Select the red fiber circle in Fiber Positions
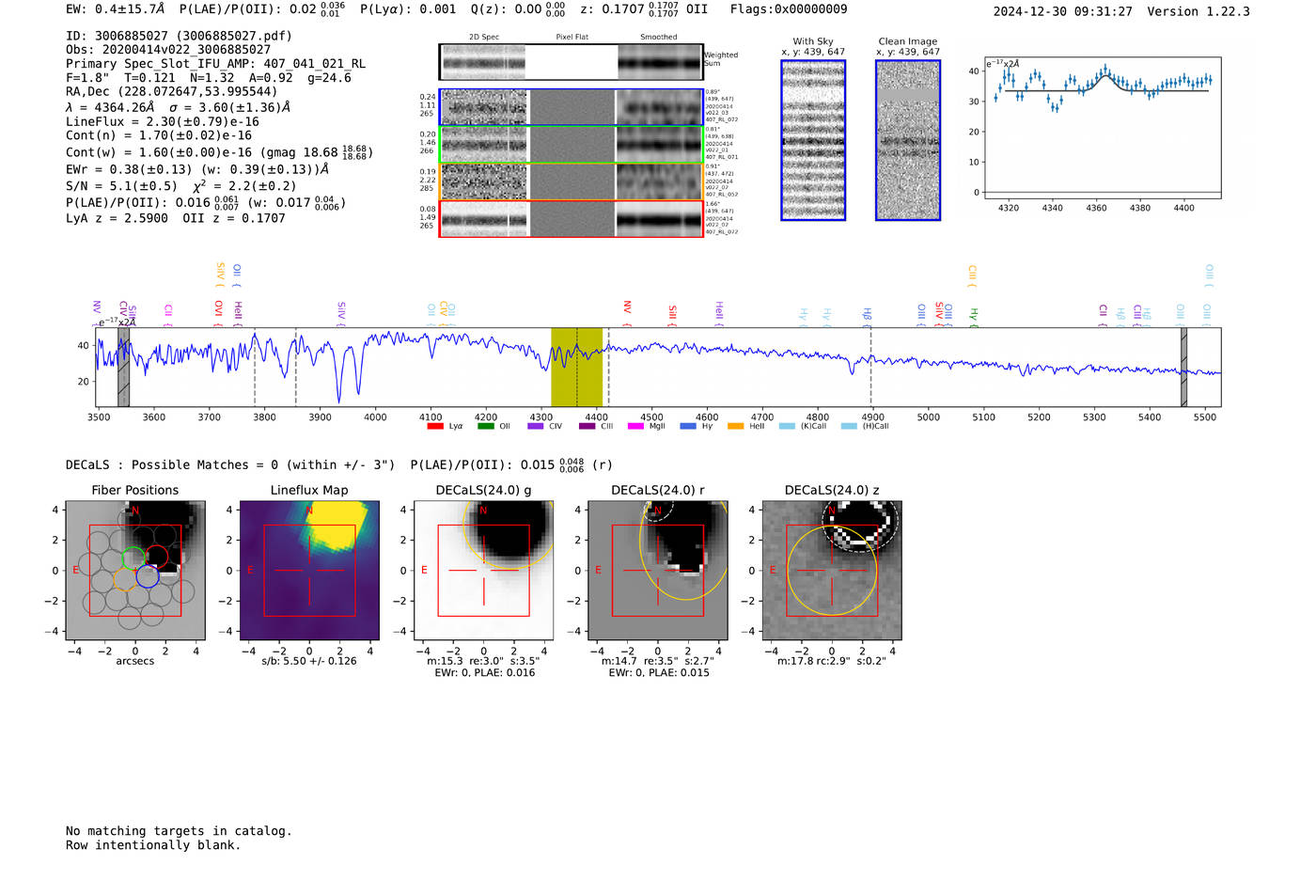 tap(156, 558)
